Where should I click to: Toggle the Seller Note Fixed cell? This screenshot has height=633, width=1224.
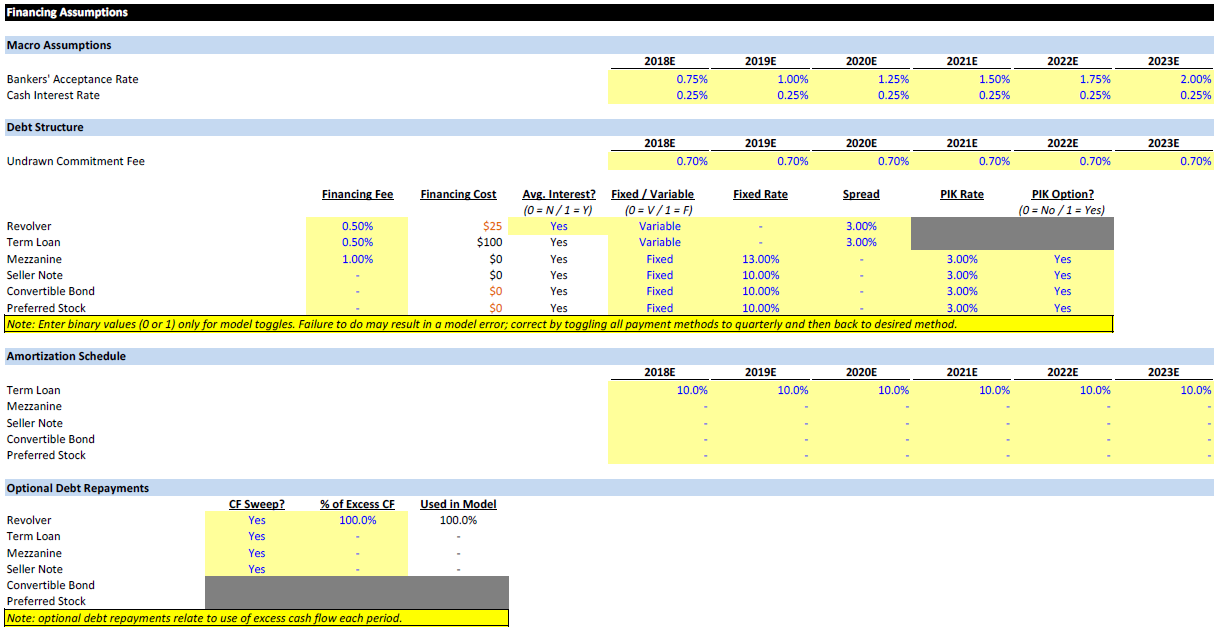(659, 275)
